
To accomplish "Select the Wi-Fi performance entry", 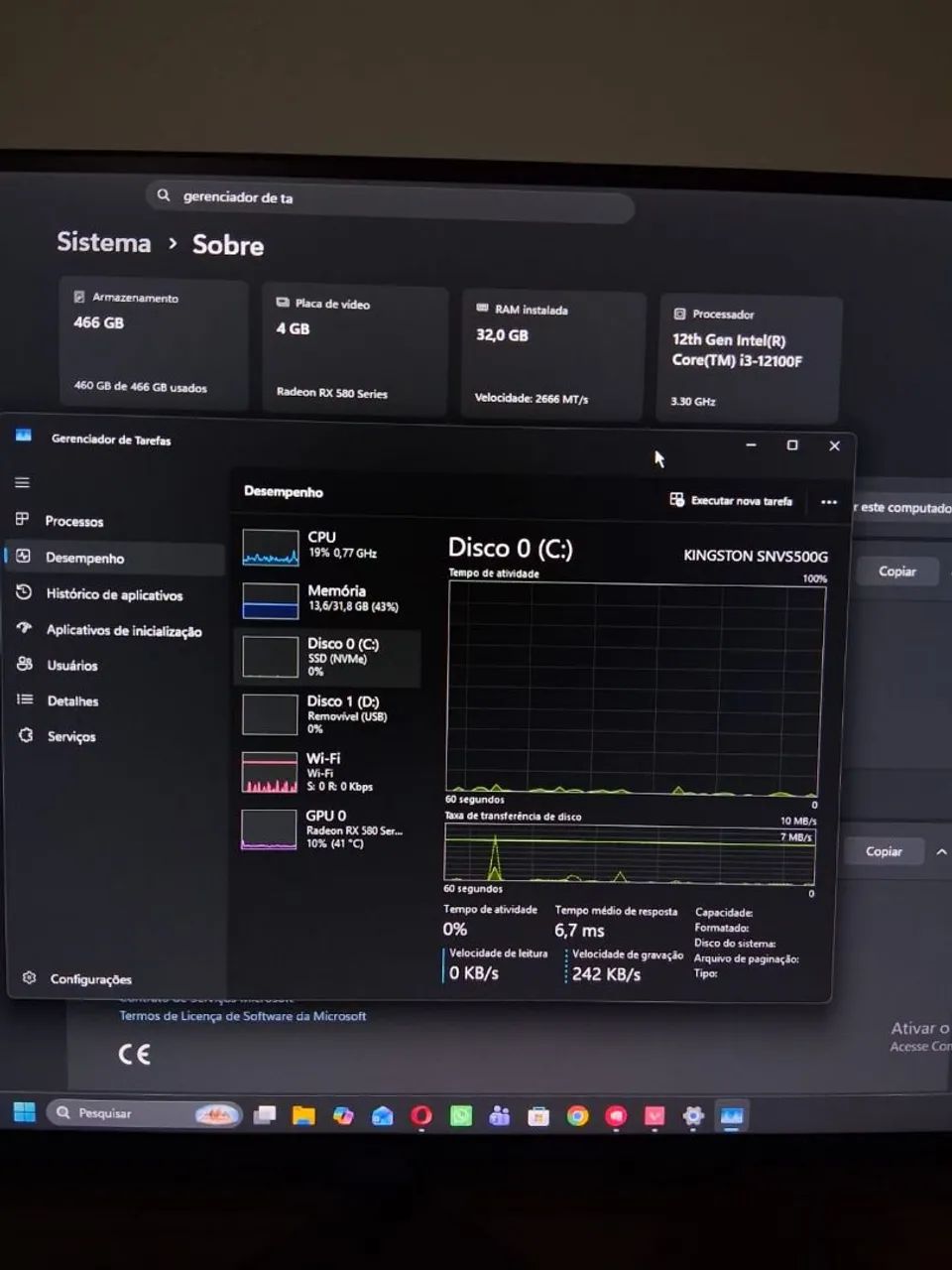I will coord(327,772).
